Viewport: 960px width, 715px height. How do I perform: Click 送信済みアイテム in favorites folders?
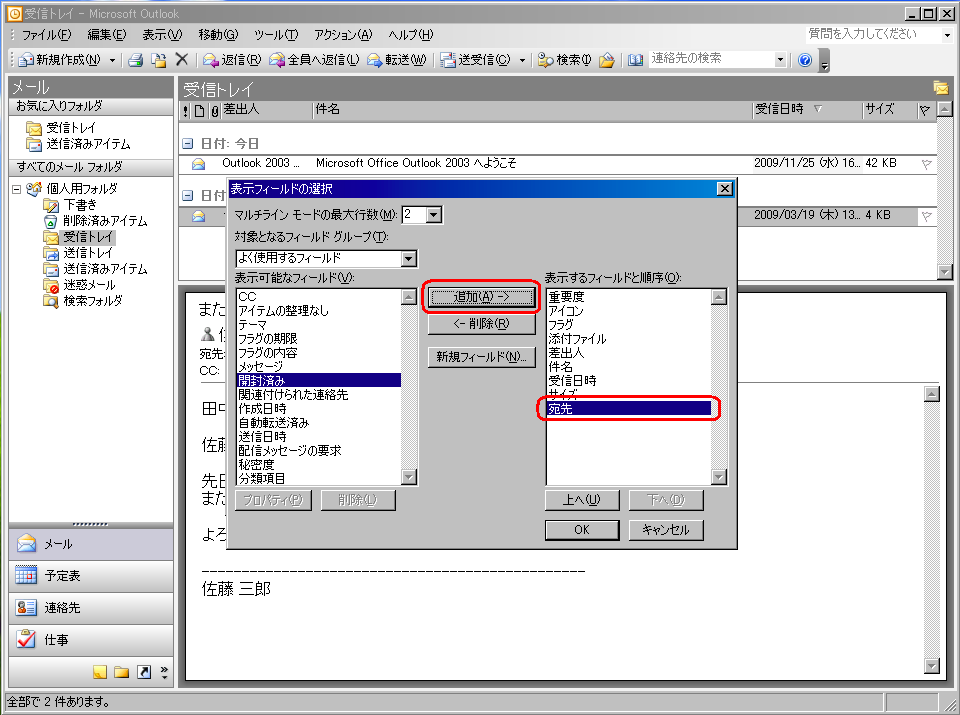(88, 144)
